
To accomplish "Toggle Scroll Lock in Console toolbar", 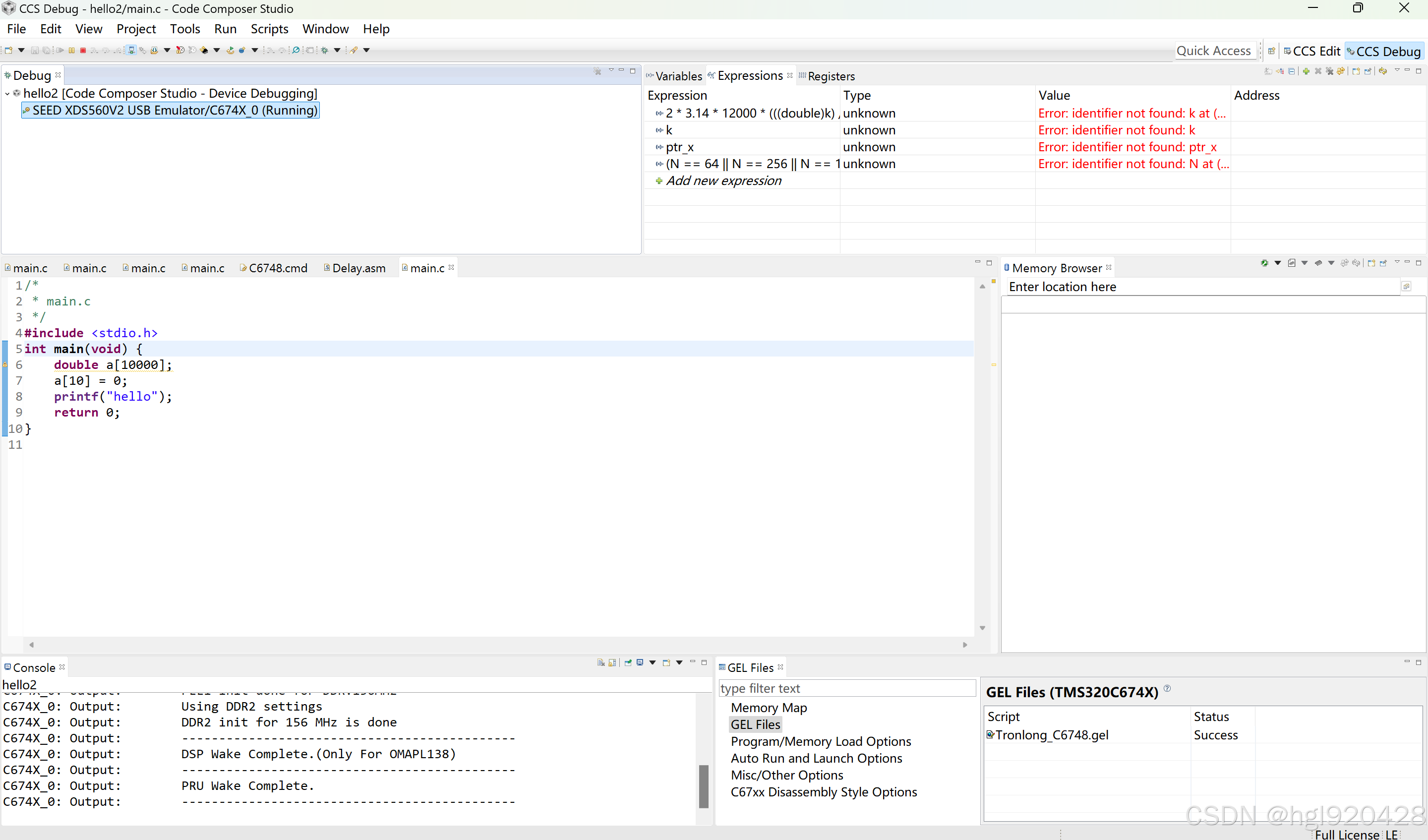I will (612, 662).
